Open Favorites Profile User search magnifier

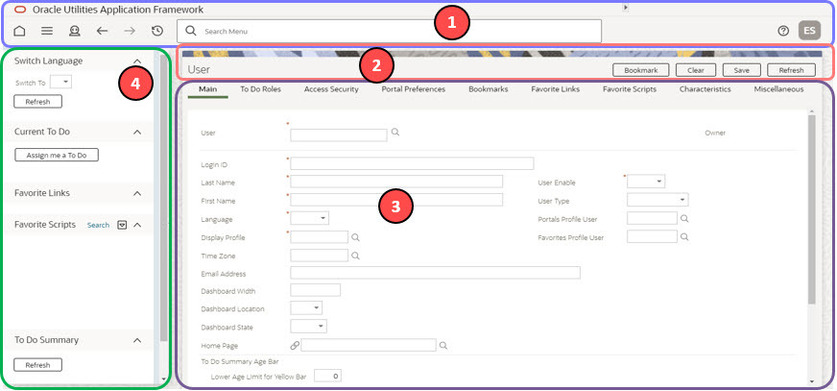coord(684,237)
